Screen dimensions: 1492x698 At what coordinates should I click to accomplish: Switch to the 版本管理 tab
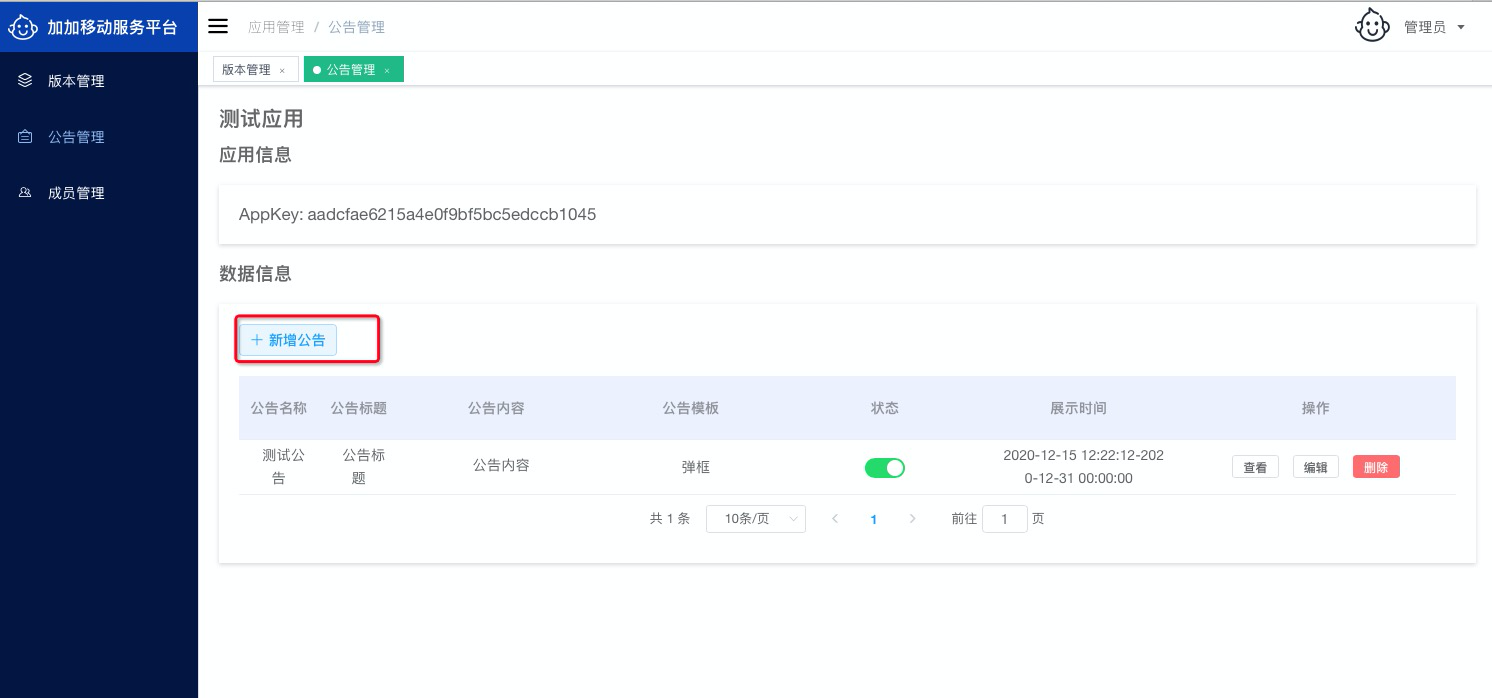pos(246,70)
